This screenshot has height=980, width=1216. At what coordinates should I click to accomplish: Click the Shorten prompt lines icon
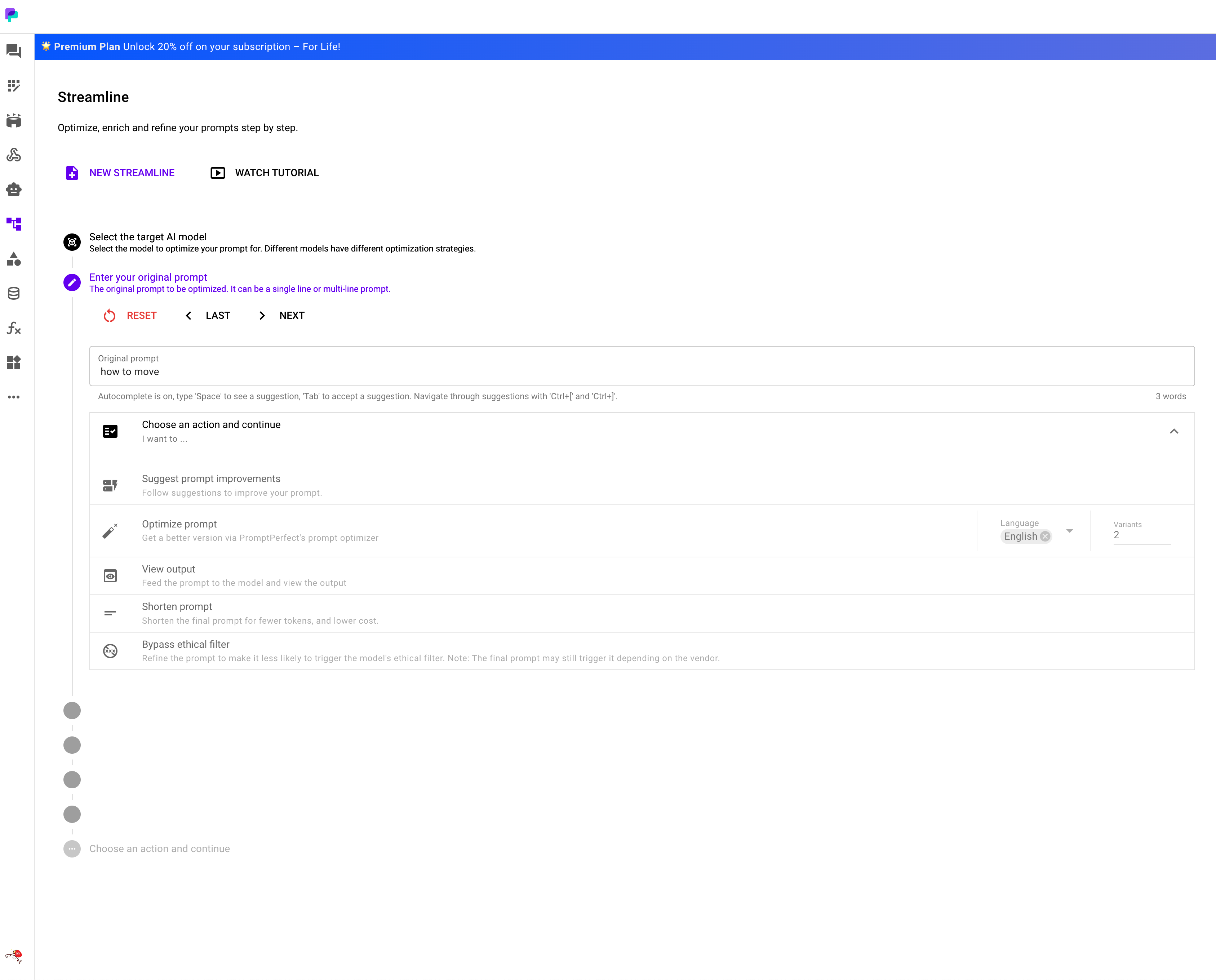click(x=110, y=613)
